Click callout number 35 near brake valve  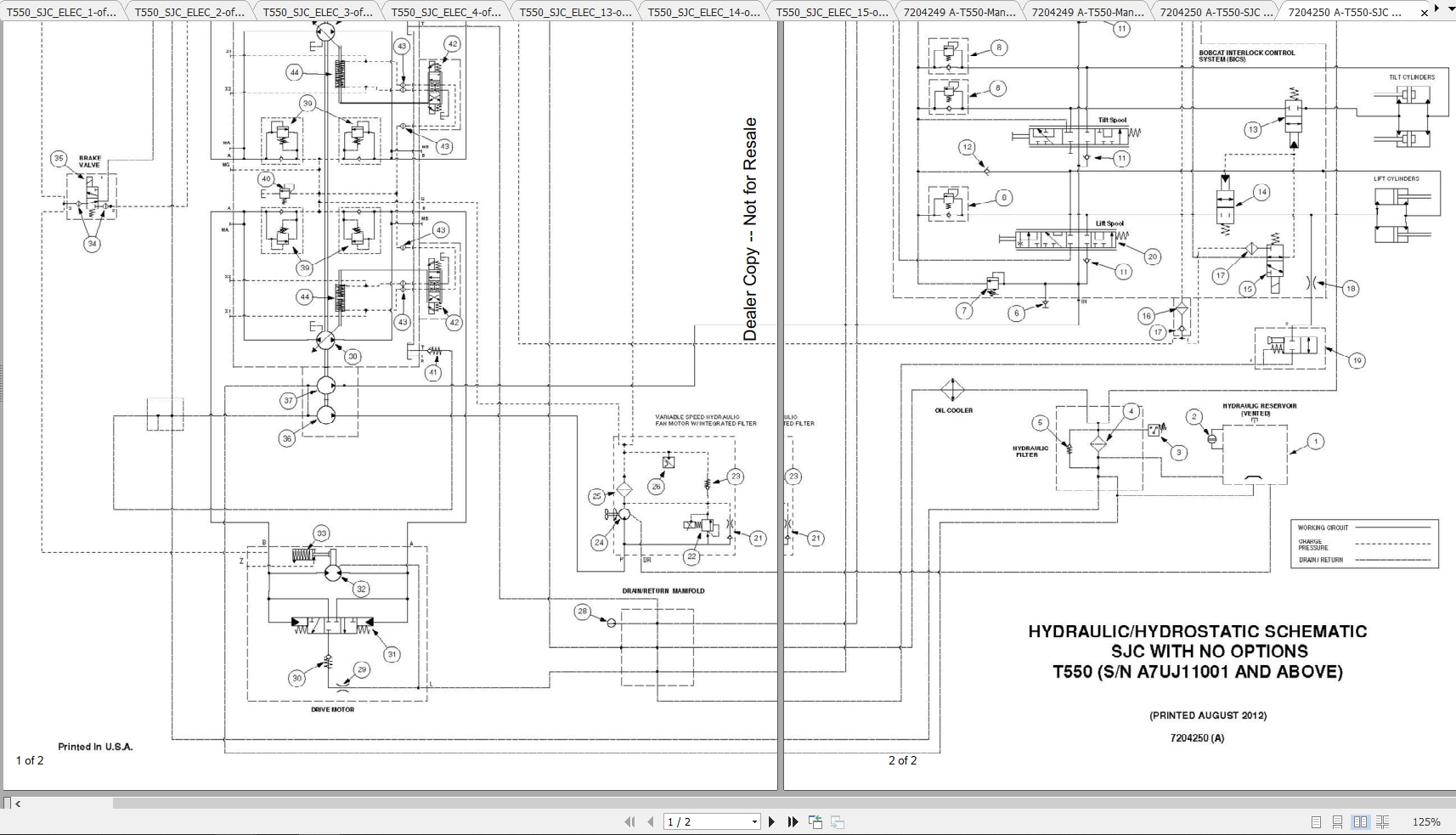[59, 158]
